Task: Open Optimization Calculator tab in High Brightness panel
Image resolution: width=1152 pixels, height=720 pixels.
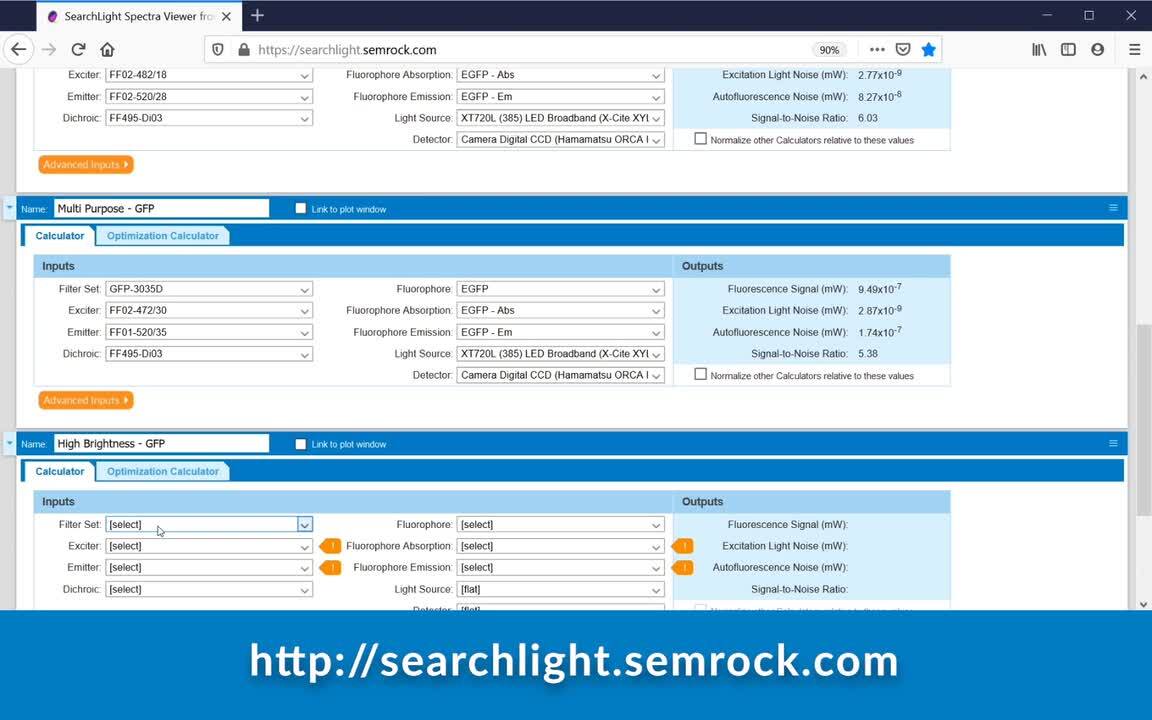Action: point(162,472)
